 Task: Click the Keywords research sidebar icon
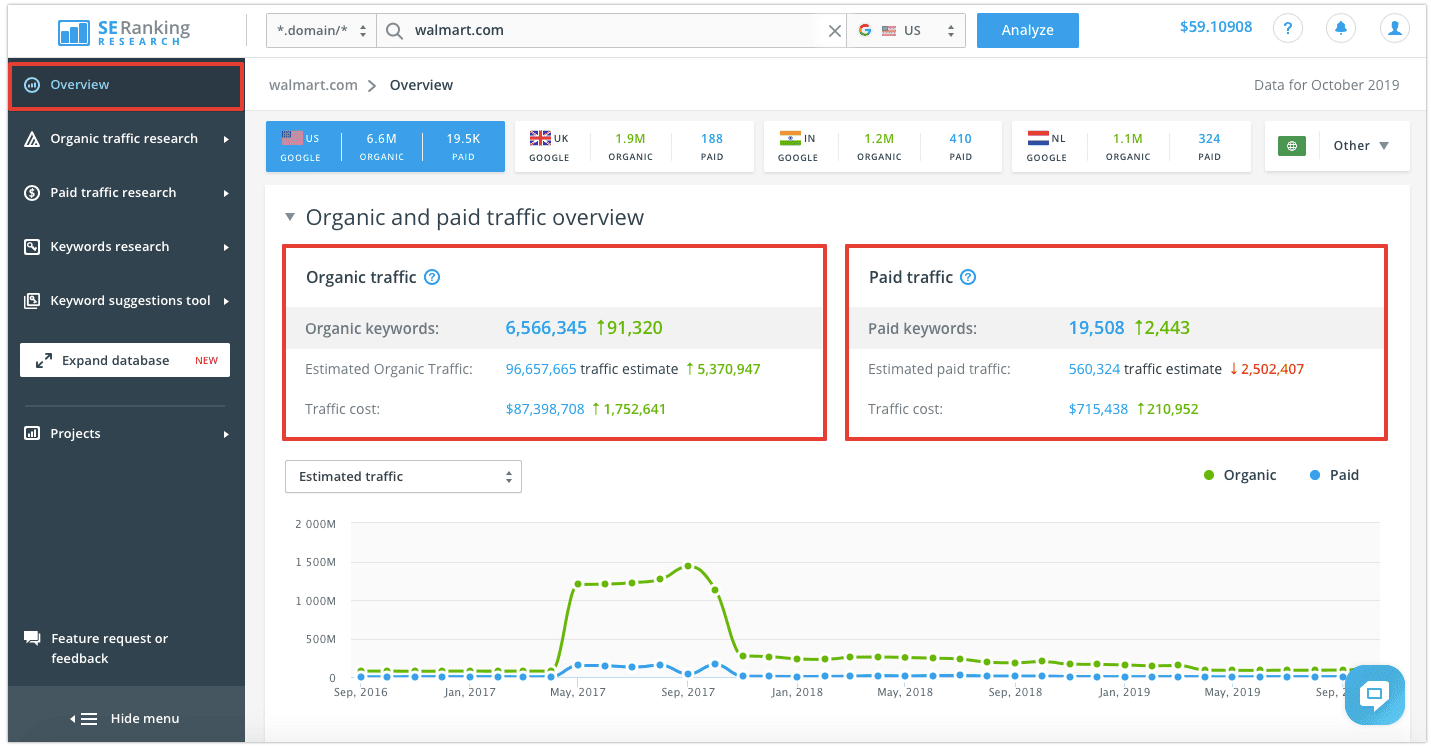point(32,247)
